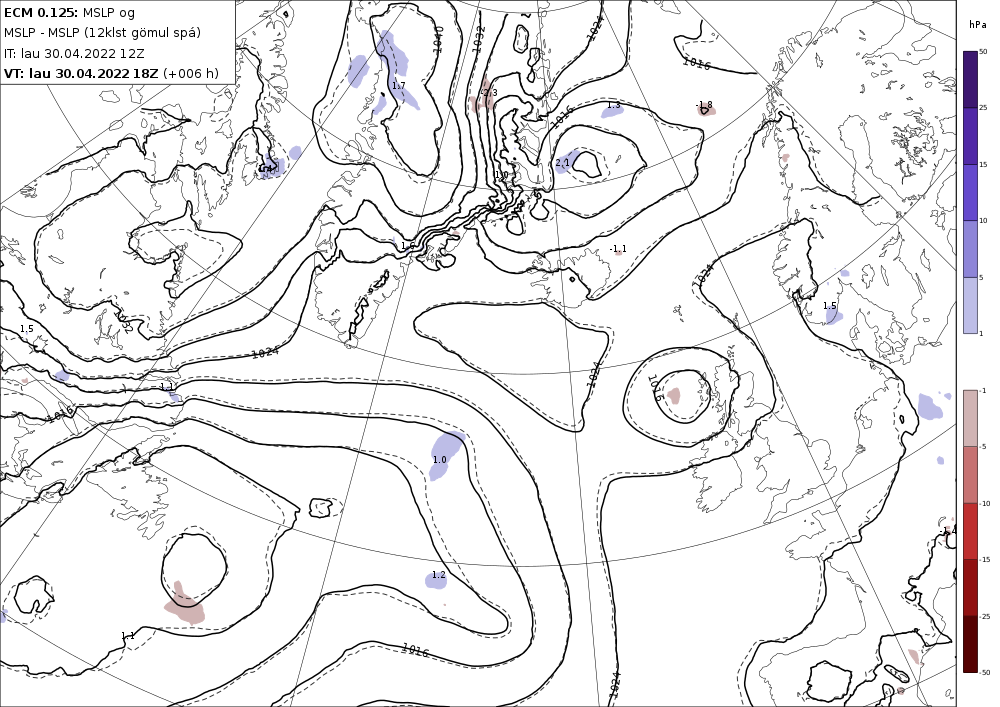
Task: Click the "(+006 h)" forecast lead label
Action: (191, 73)
